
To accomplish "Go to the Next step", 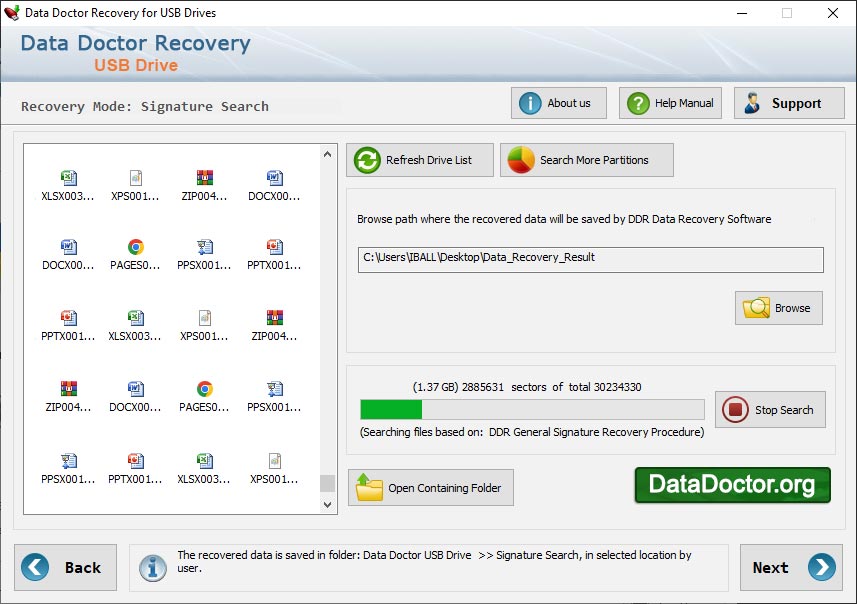I will 790,567.
